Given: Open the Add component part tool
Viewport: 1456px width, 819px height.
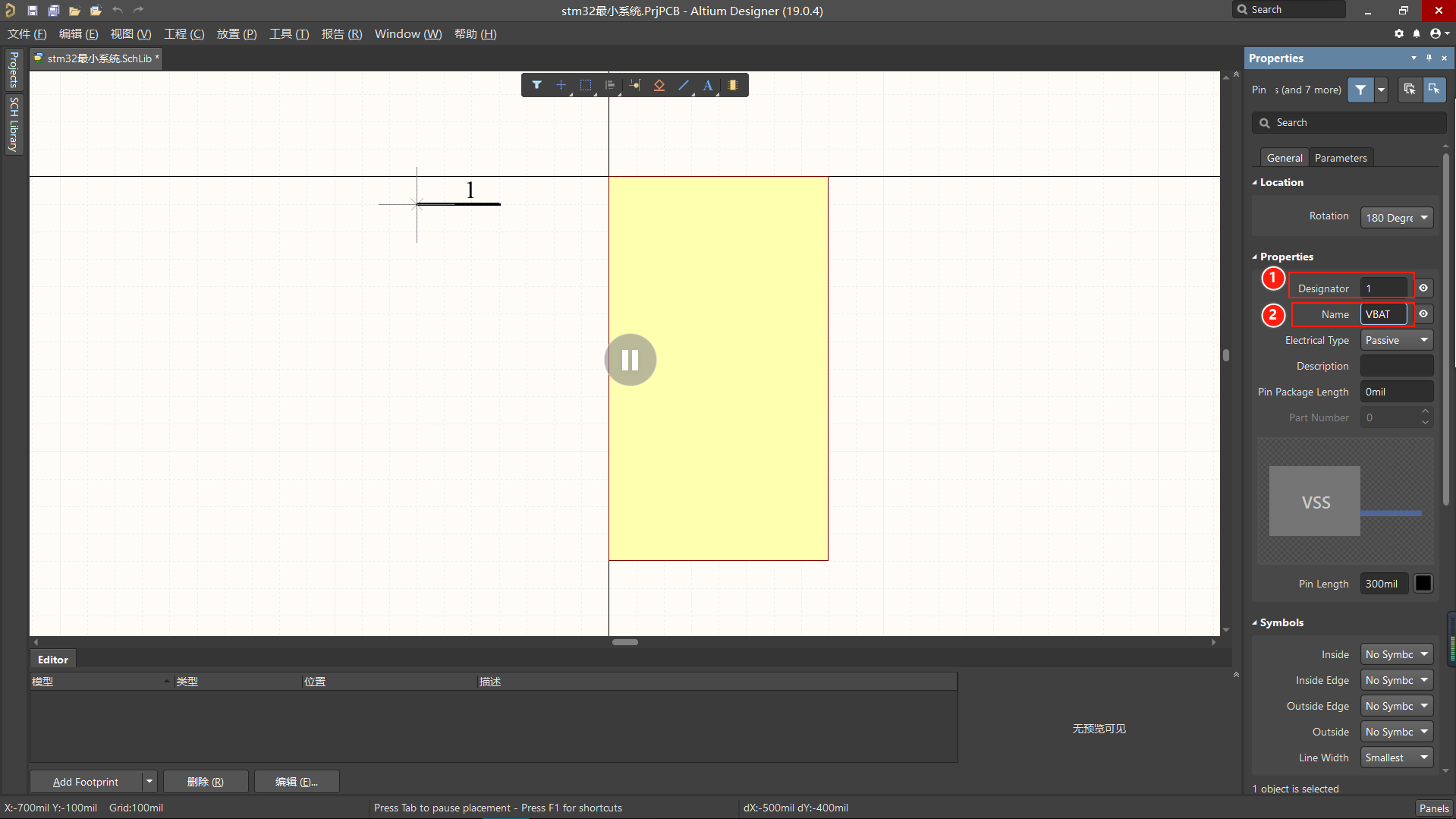Looking at the screenshot, I should pos(733,85).
